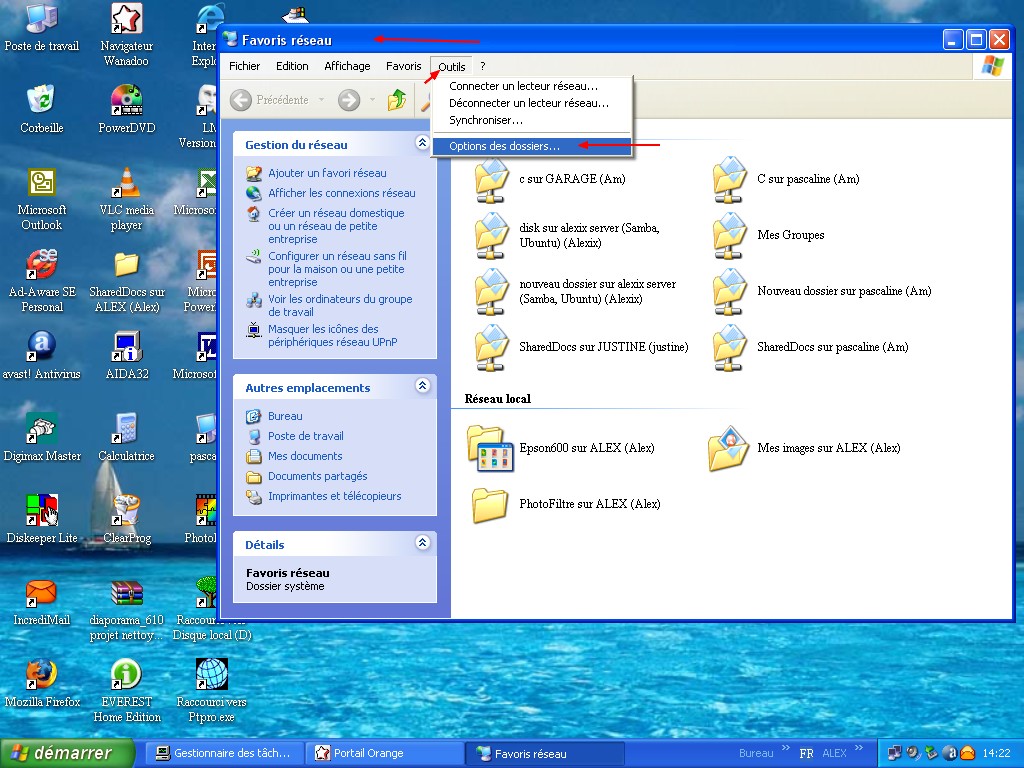Image resolution: width=1024 pixels, height=768 pixels.
Task: Open the 'Mes Groupes' network icon
Action: pyautogui.click(x=730, y=236)
